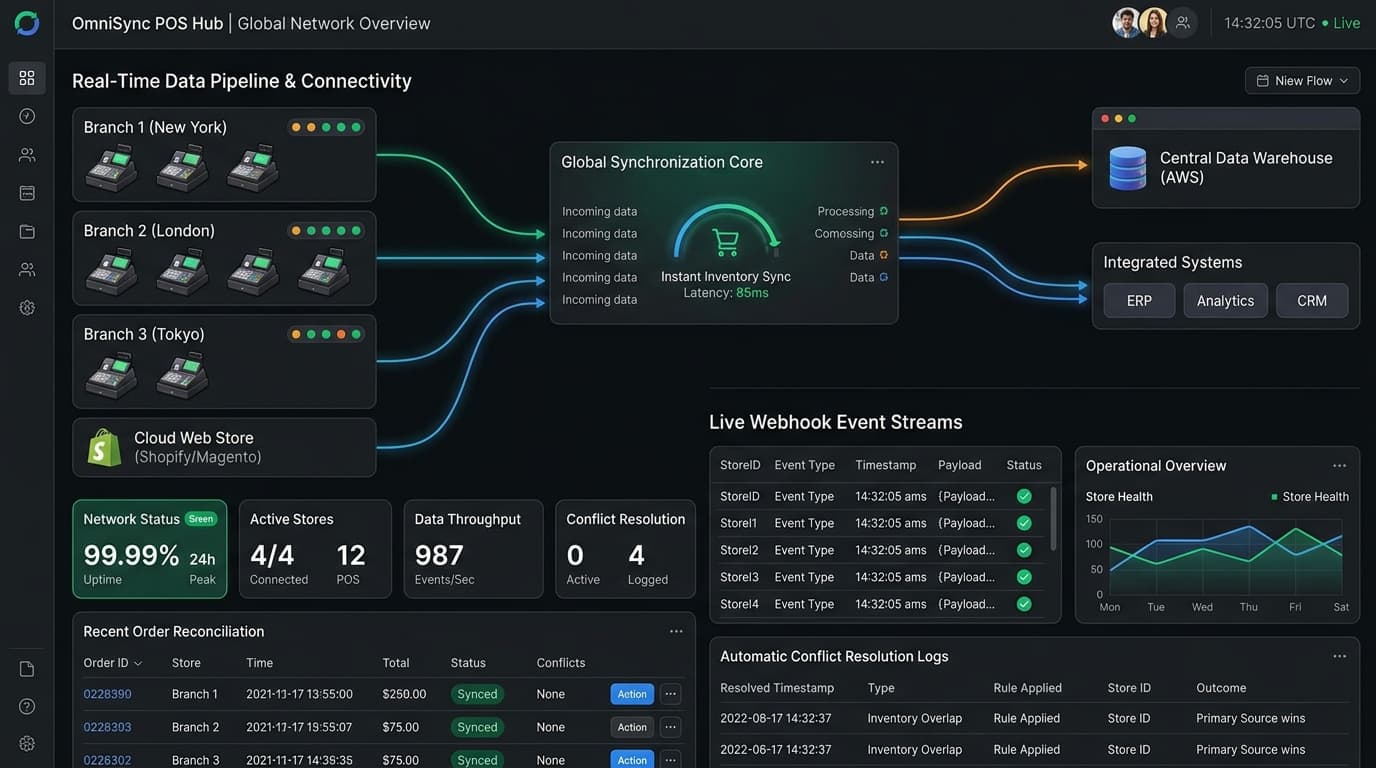Click the shopping cart sync gauge icon
Screen dimensions: 1376x768
click(x=726, y=242)
